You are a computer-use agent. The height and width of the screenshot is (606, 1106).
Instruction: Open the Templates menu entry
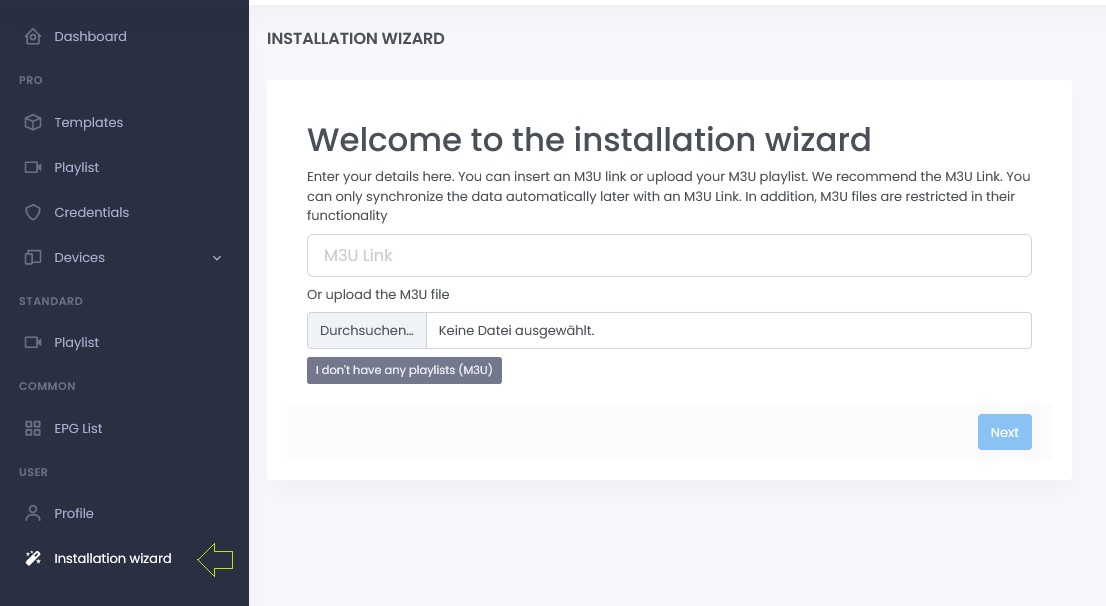tap(88, 123)
